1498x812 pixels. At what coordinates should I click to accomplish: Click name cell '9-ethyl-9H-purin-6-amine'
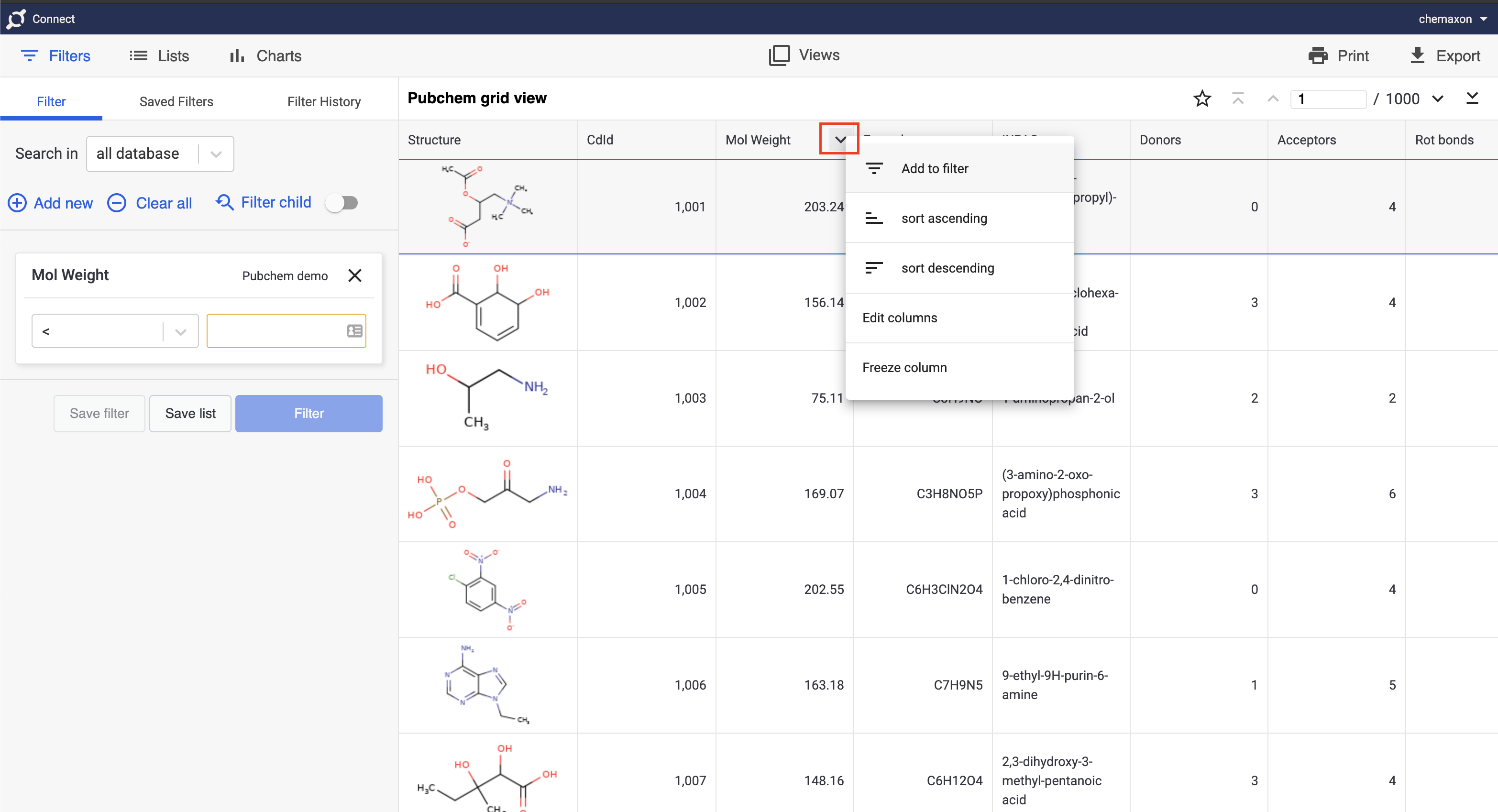tap(1061, 685)
